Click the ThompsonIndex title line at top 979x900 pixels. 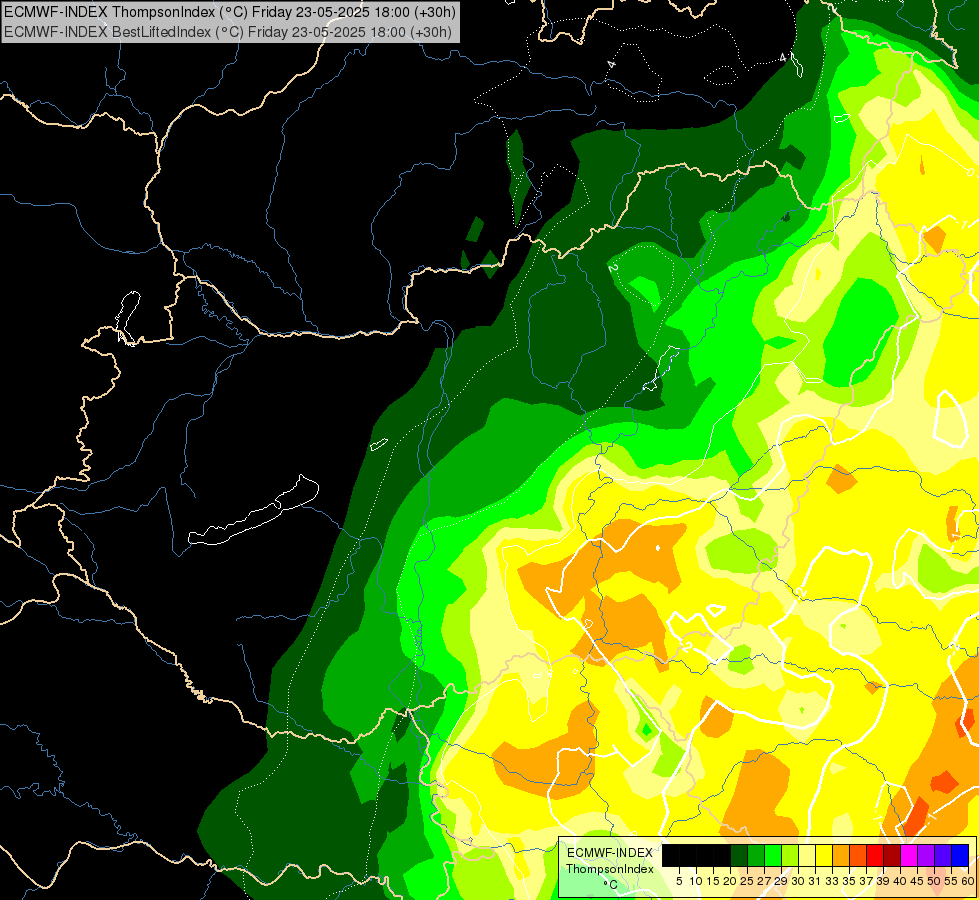coord(230,11)
